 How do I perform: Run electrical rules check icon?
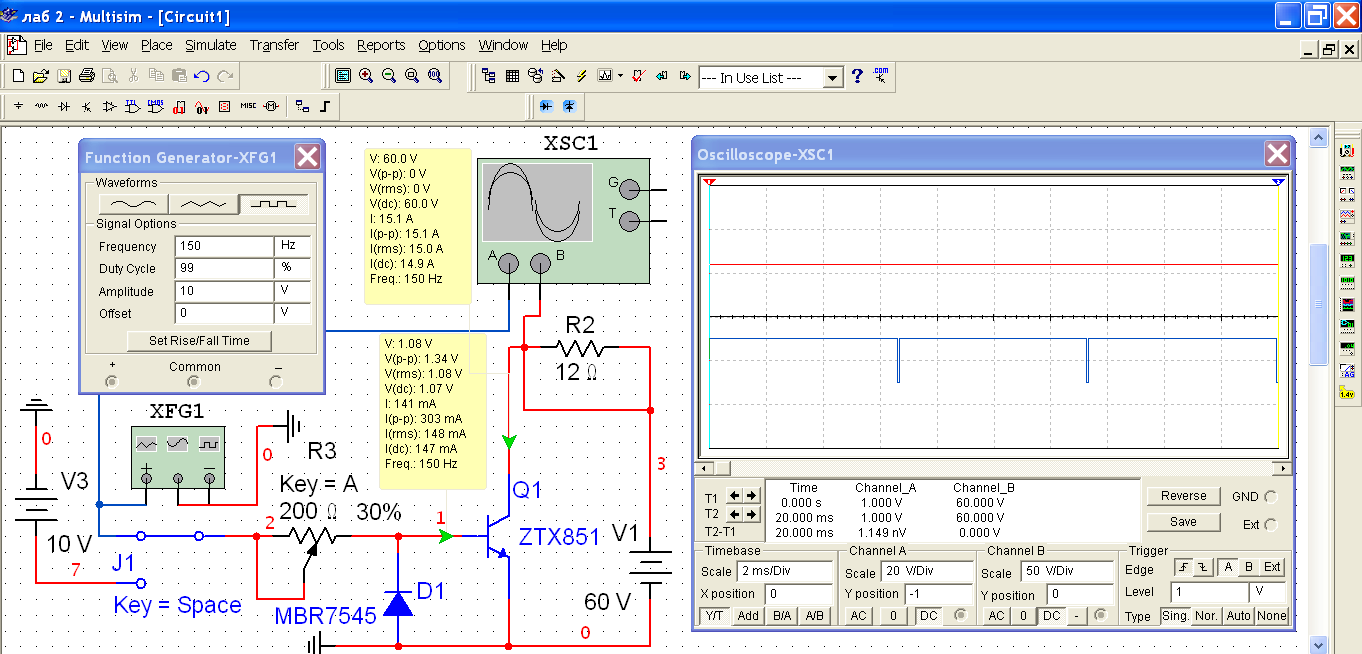coord(638,76)
